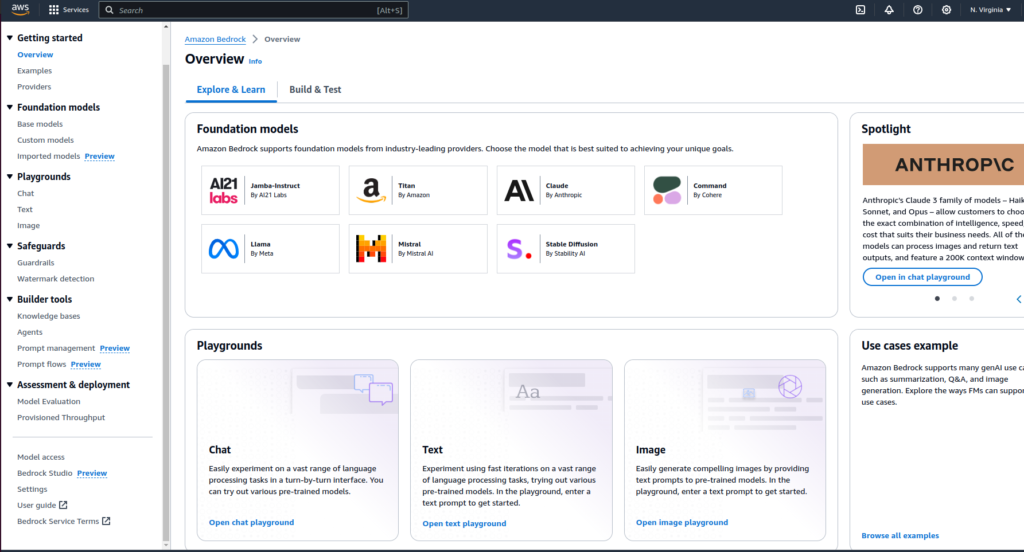Collapse the Assessment & deployment section
Viewport: 1024px width, 552px height.
click(x=10, y=385)
